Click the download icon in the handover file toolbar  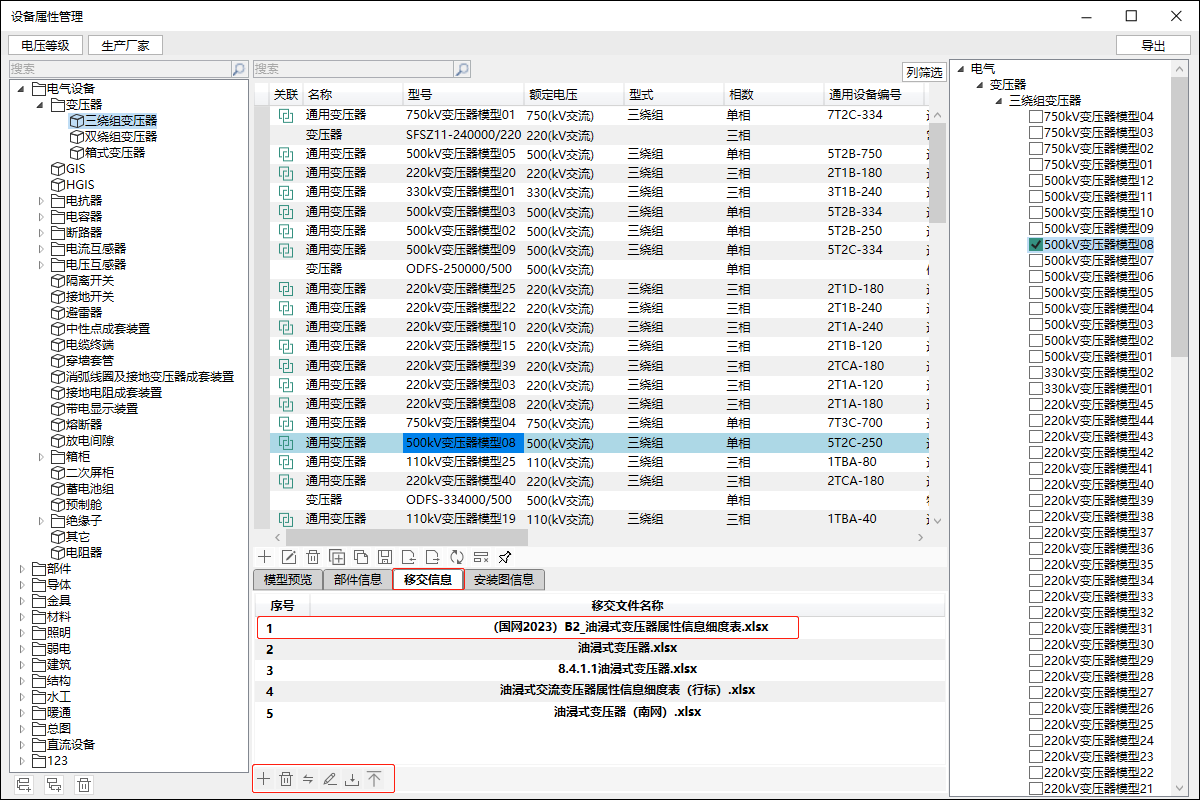coord(352,779)
